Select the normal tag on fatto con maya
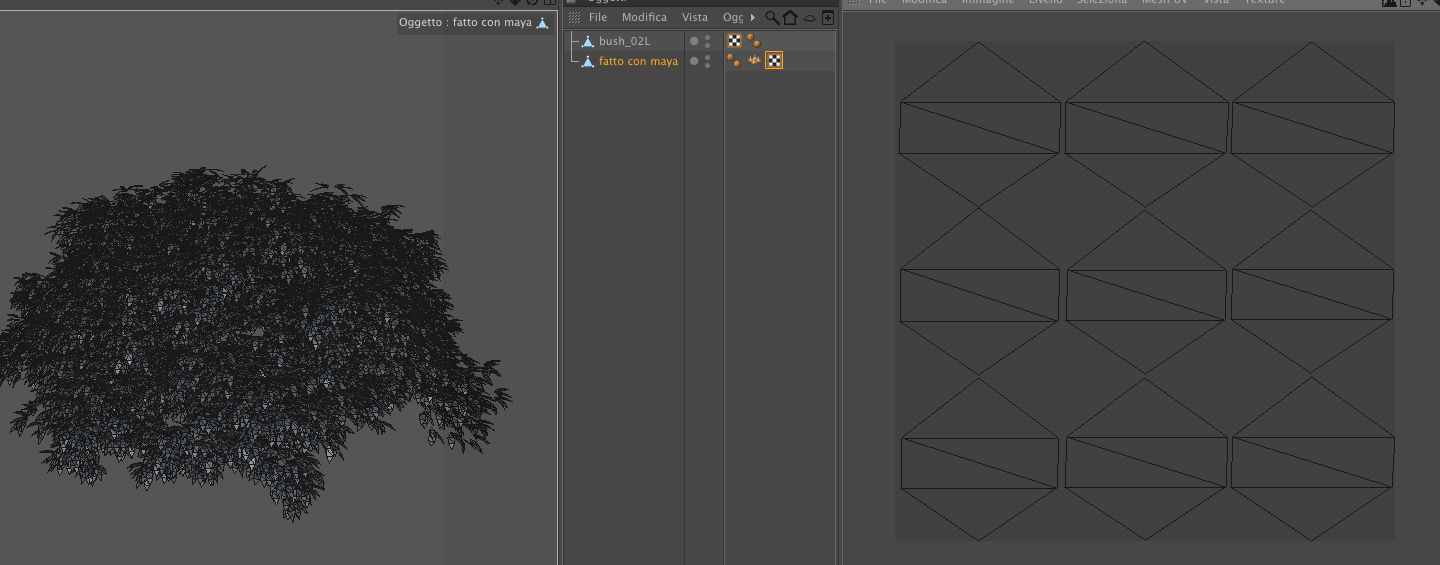Viewport: 1440px width, 565px height. (754, 61)
